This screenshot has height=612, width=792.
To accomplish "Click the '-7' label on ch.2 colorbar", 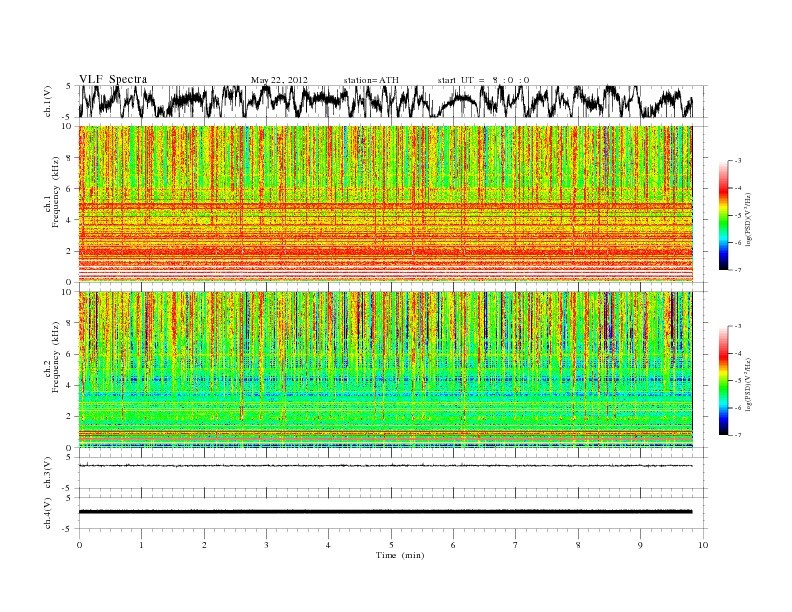I will (x=738, y=435).
